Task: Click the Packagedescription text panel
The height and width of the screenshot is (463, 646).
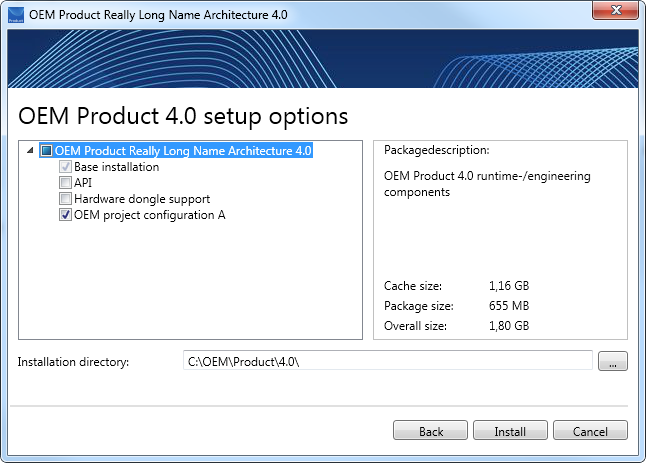Action: [500, 240]
